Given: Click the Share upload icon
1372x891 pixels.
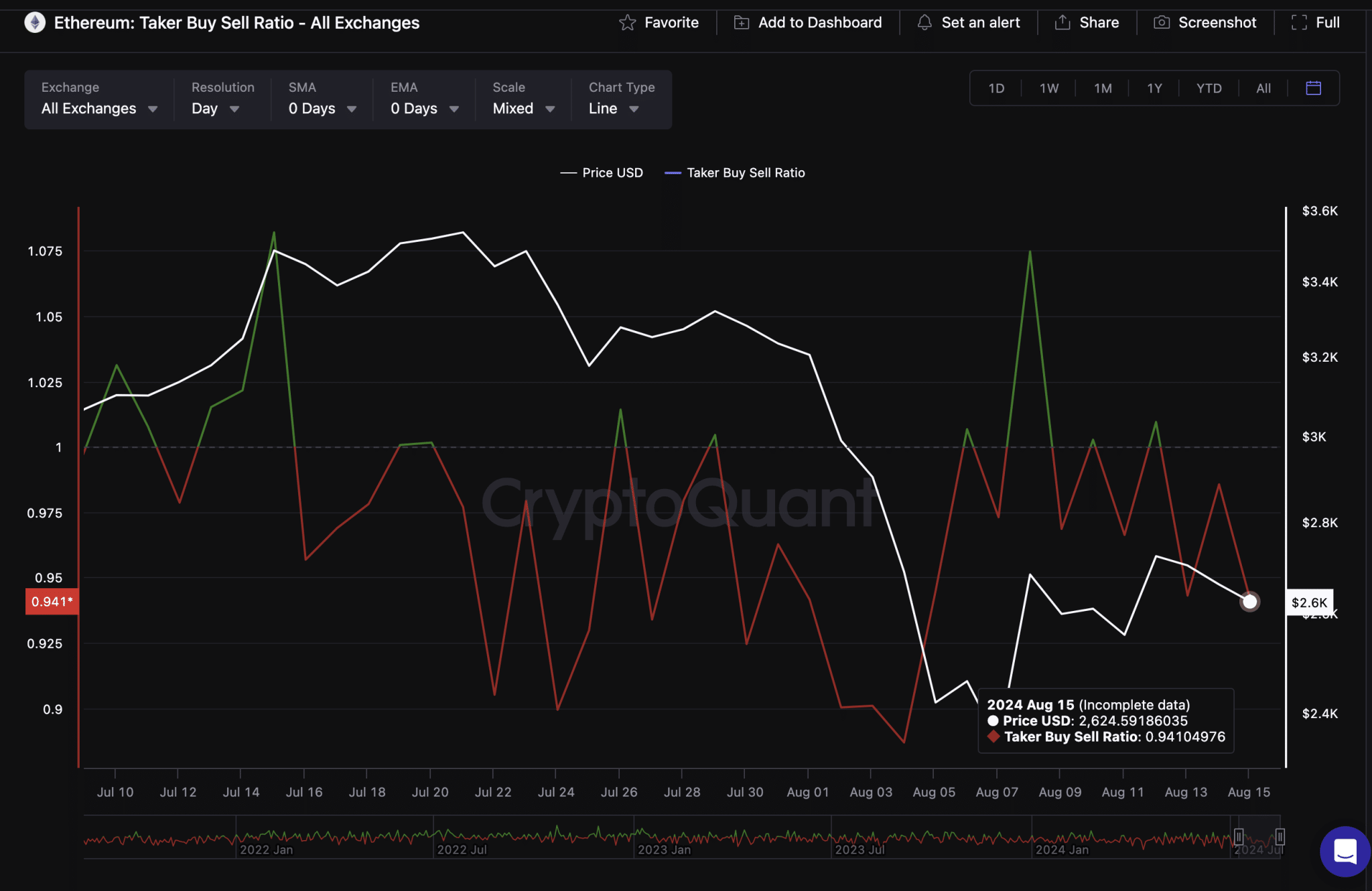Looking at the screenshot, I should tap(1062, 23).
